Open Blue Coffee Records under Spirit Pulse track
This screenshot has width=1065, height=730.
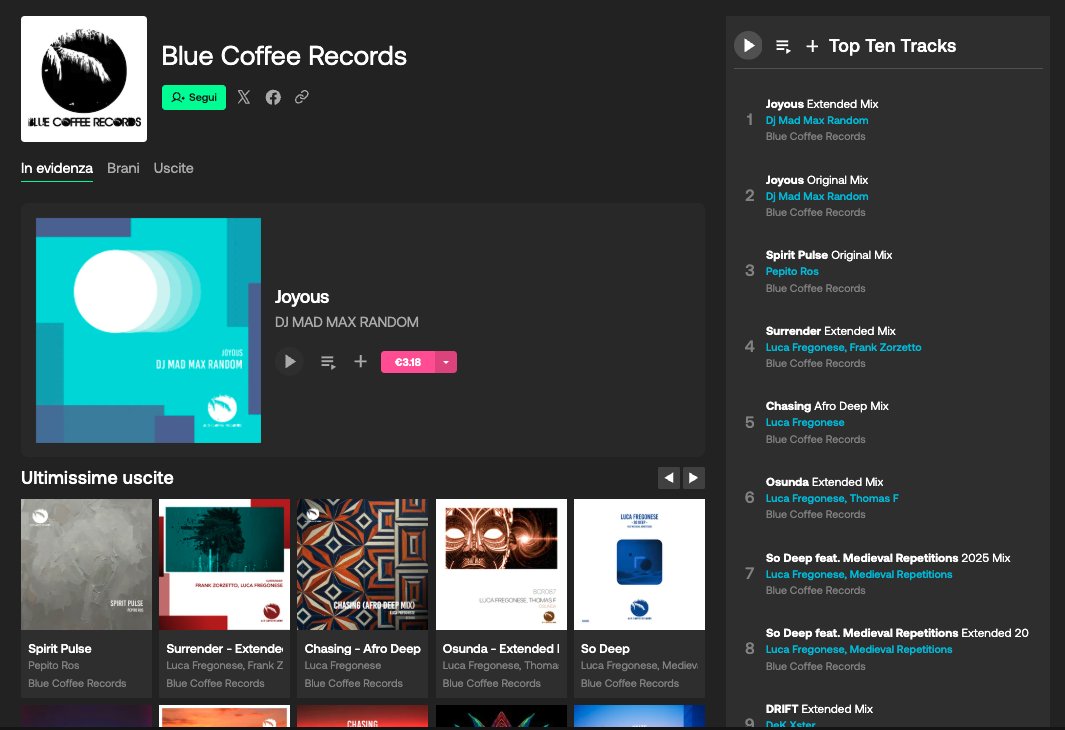pos(815,289)
